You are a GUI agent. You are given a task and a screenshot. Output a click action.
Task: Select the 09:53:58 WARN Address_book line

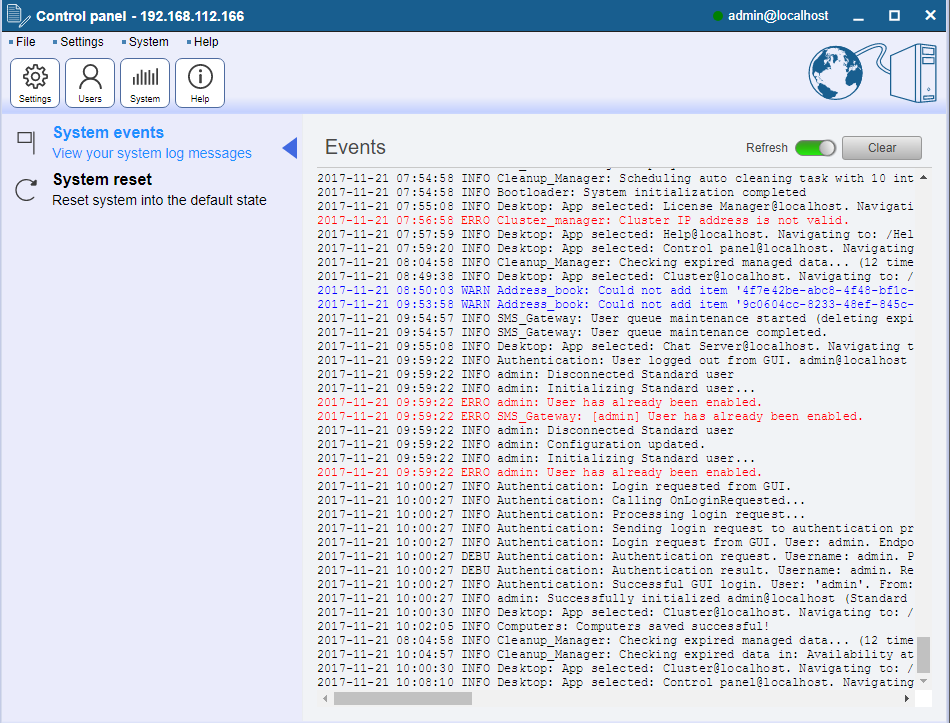(616, 304)
